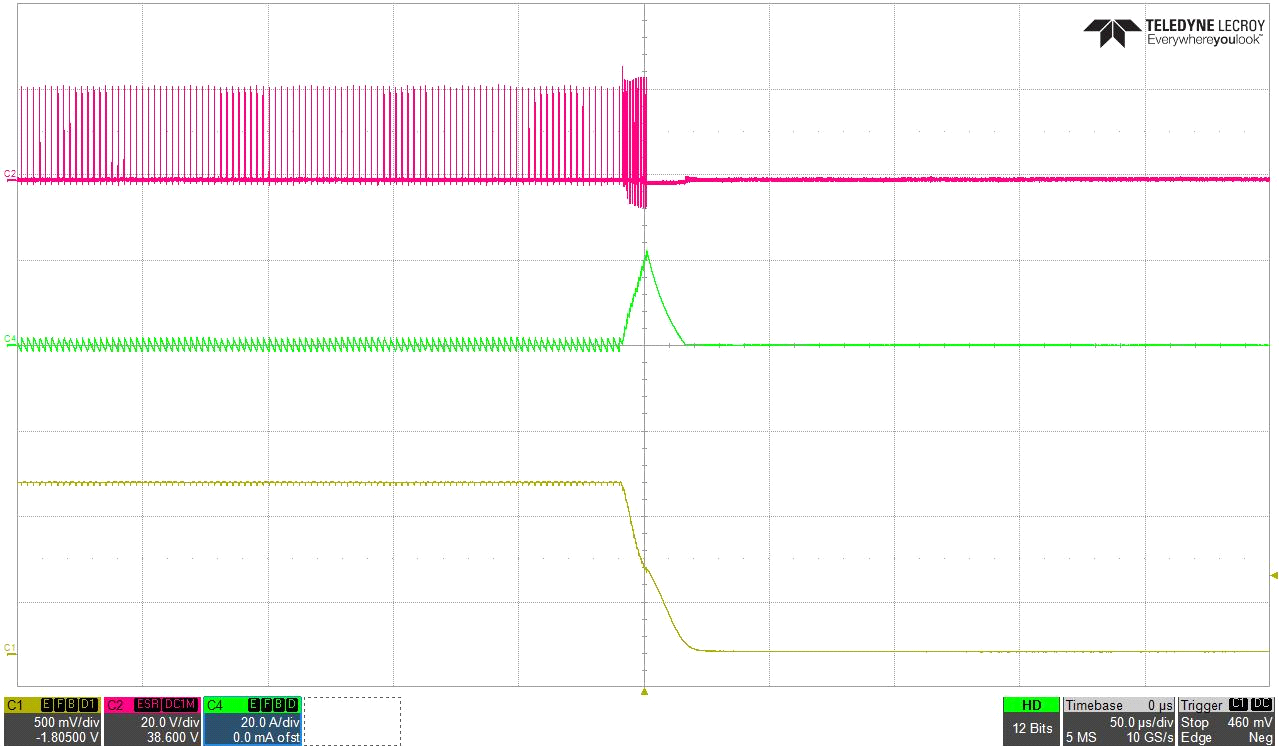
Task: Open the C1 channel descriptor box
Action: 52,721
